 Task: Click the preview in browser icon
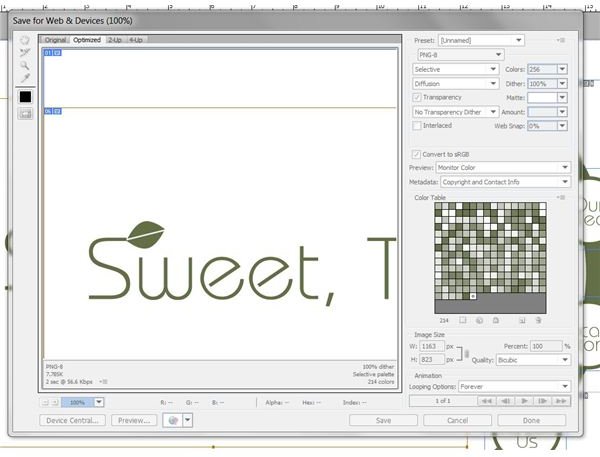click(x=173, y=420)
